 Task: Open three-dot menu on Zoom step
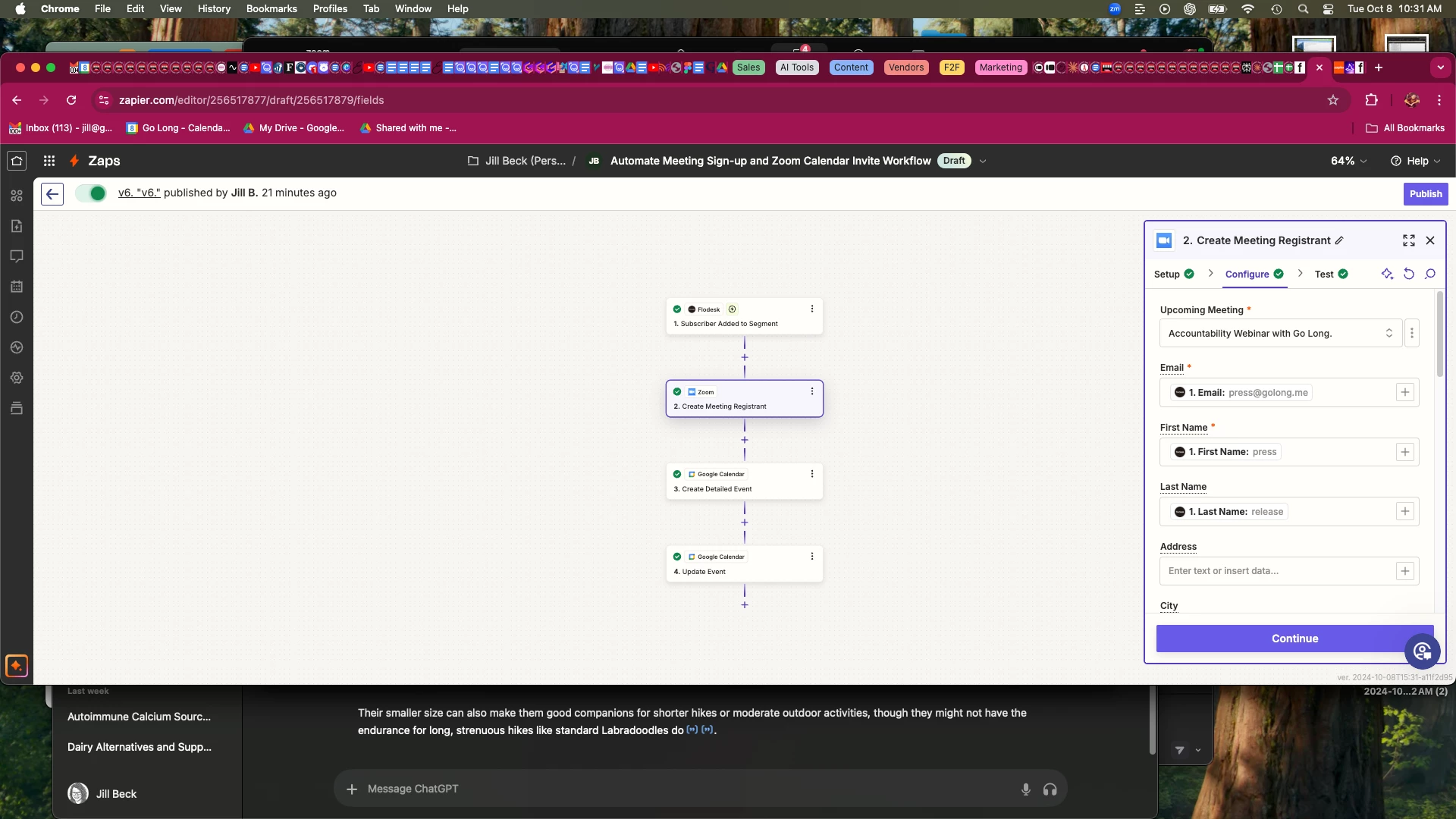point(811,391)
